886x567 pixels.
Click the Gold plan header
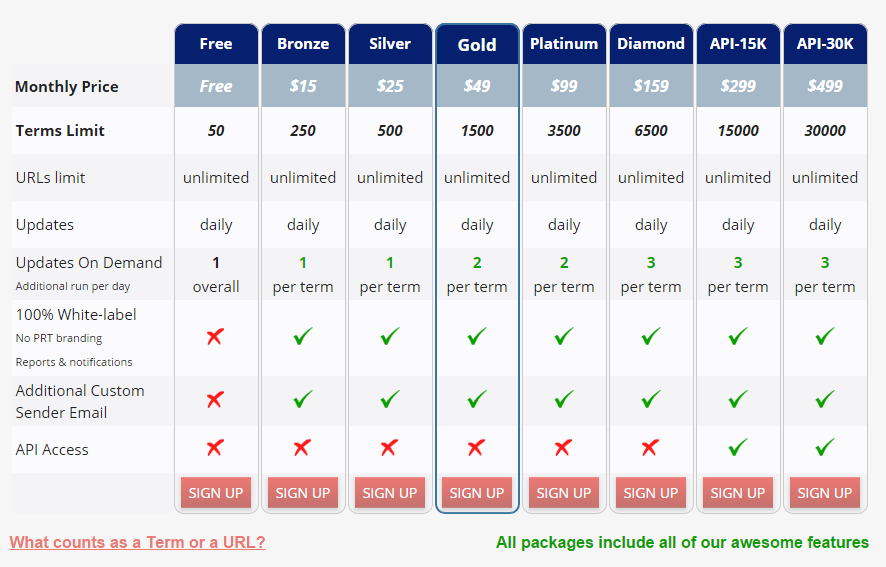477,44
